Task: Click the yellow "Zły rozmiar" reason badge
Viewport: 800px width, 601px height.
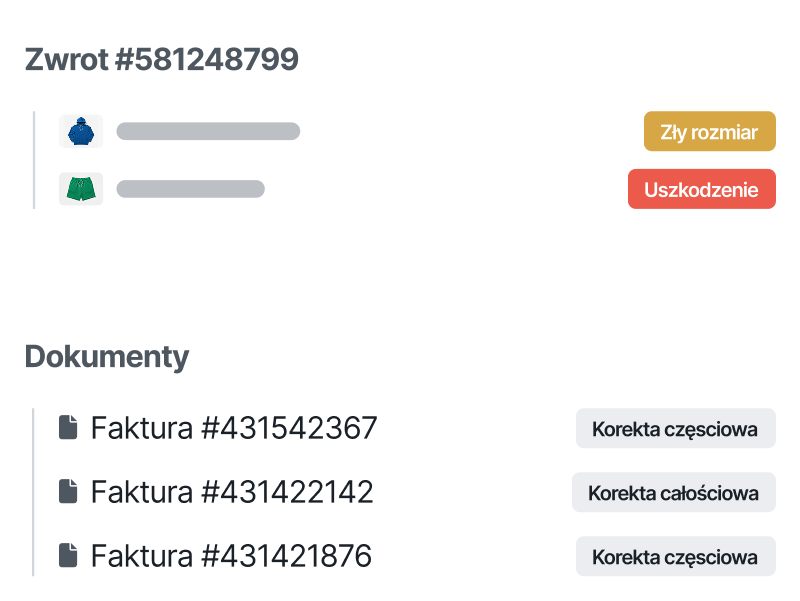Action: [x=709, y=132]
